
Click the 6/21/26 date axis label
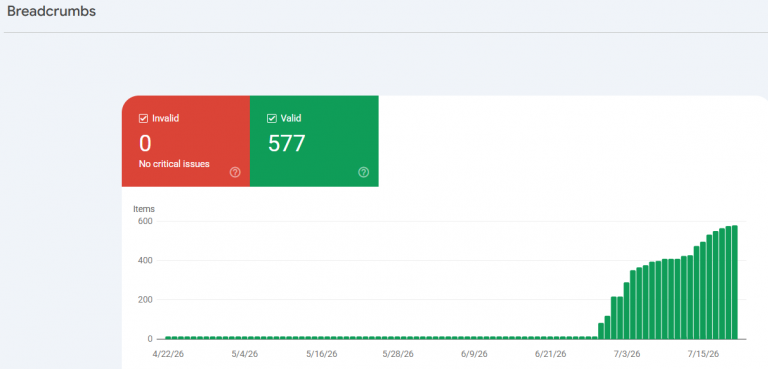(x=551, y=354)
